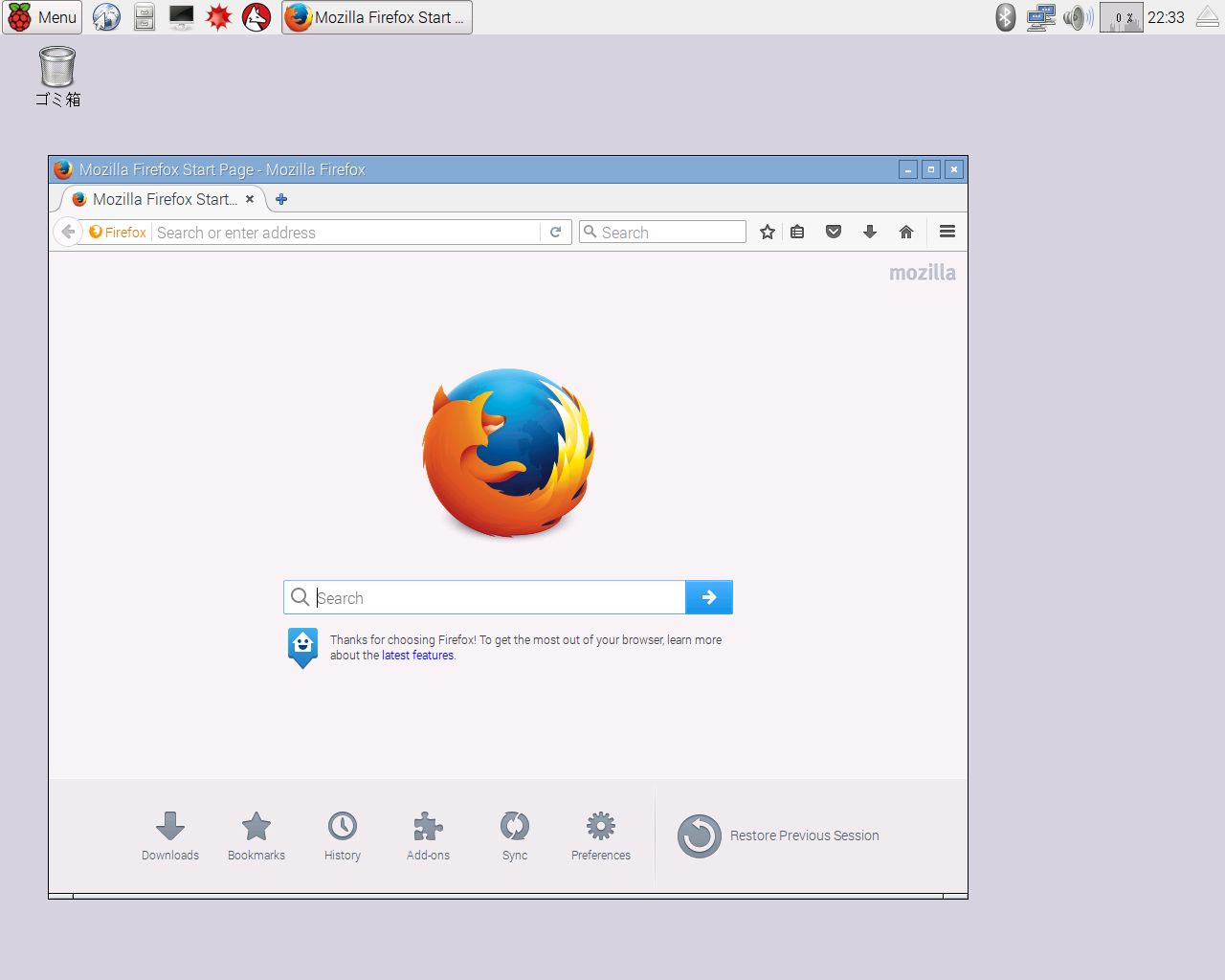The height and width of the screenshot is (980, 1225).
Task: Click the toolbar magnifier search engine icon
Action: pyautogui.click(x=590, y=232)
